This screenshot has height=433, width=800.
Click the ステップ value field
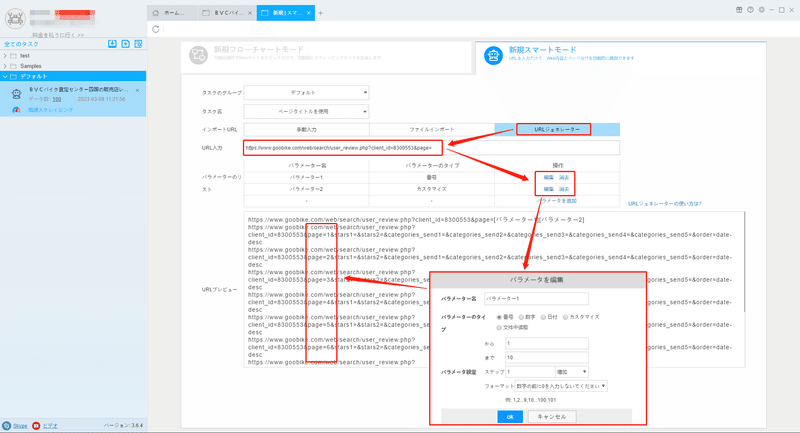(530, 372)
